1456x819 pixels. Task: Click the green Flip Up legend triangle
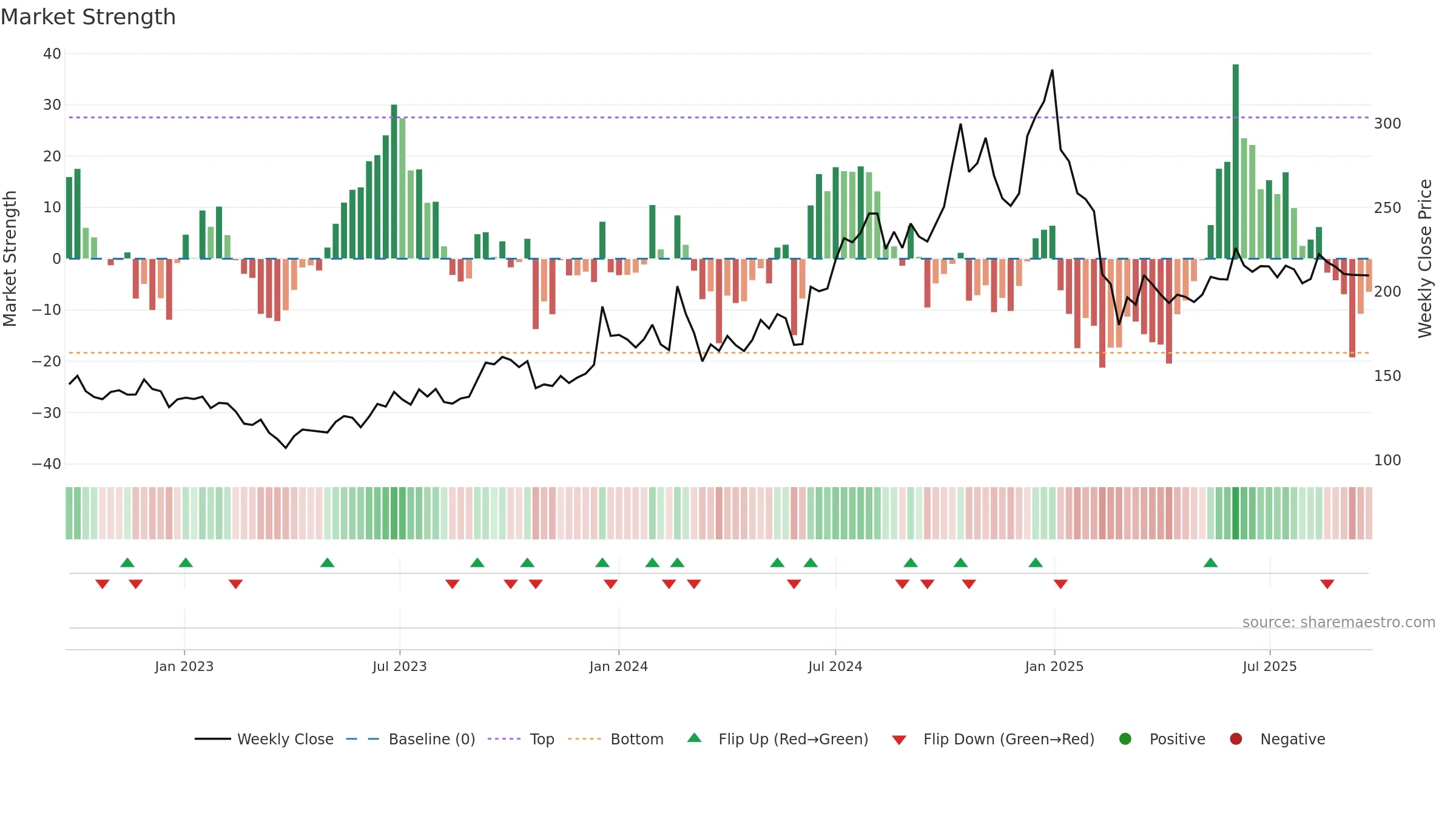pyautogui.click(x=695, y=738)
